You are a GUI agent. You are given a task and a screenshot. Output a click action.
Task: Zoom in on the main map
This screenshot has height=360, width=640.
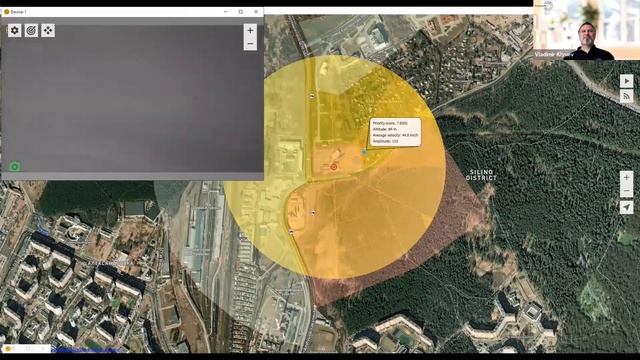(x=627, y=178)
